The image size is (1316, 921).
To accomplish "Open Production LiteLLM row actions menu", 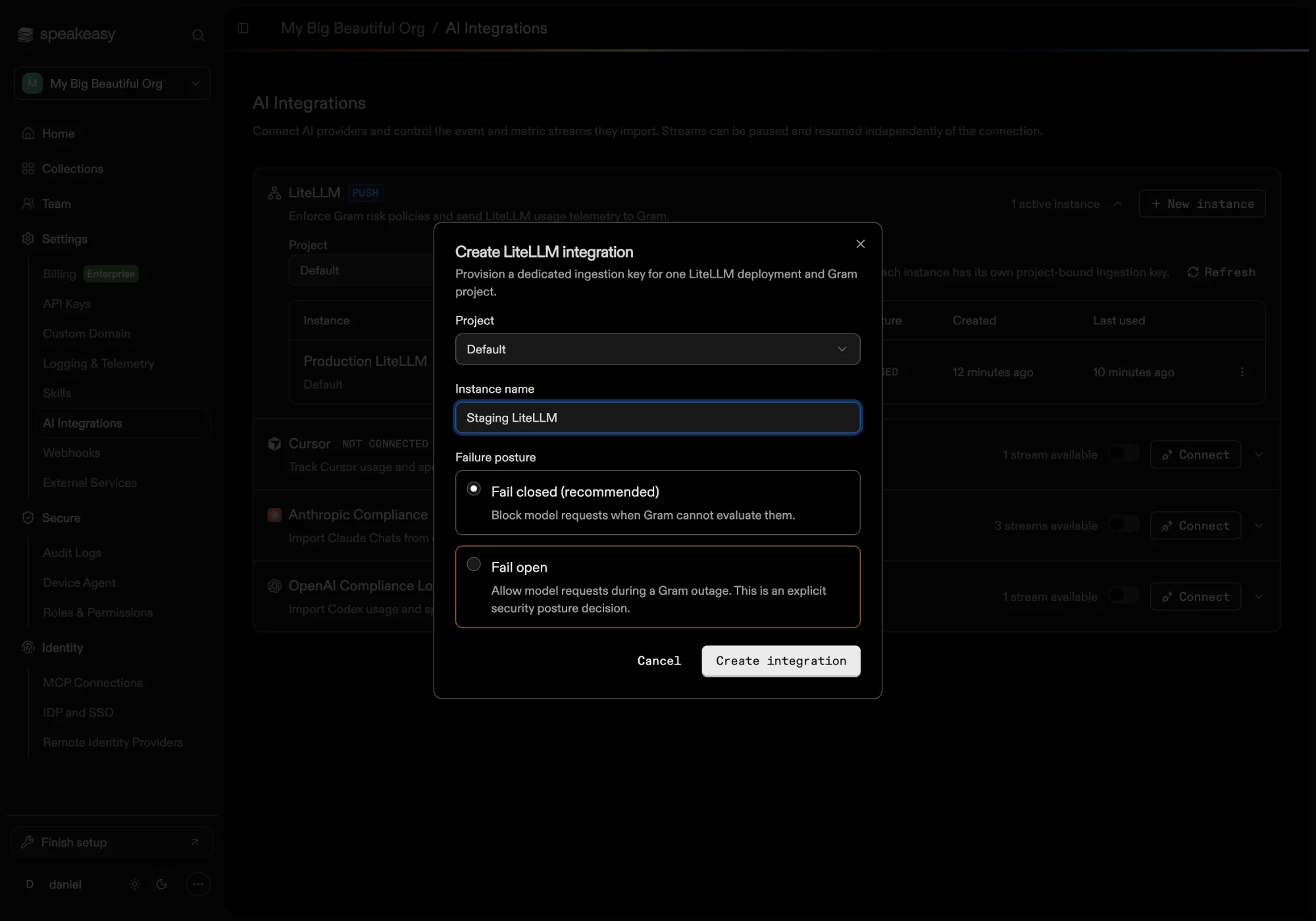I will tap(1242, 372).
